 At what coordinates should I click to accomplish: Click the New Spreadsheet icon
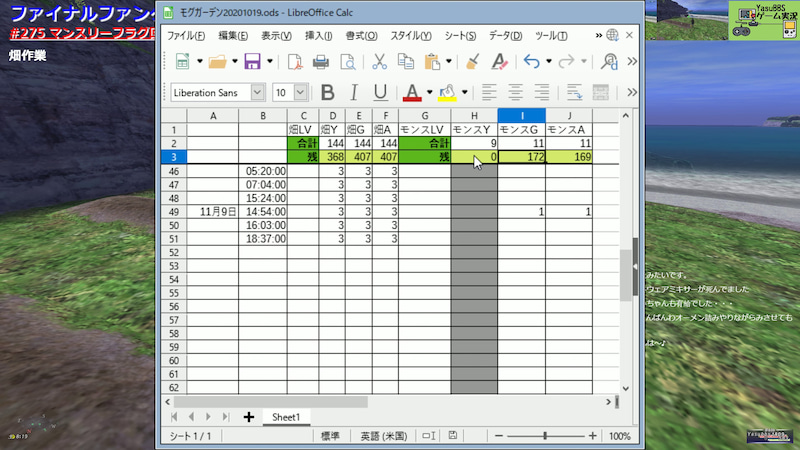(x=182, y=62)
